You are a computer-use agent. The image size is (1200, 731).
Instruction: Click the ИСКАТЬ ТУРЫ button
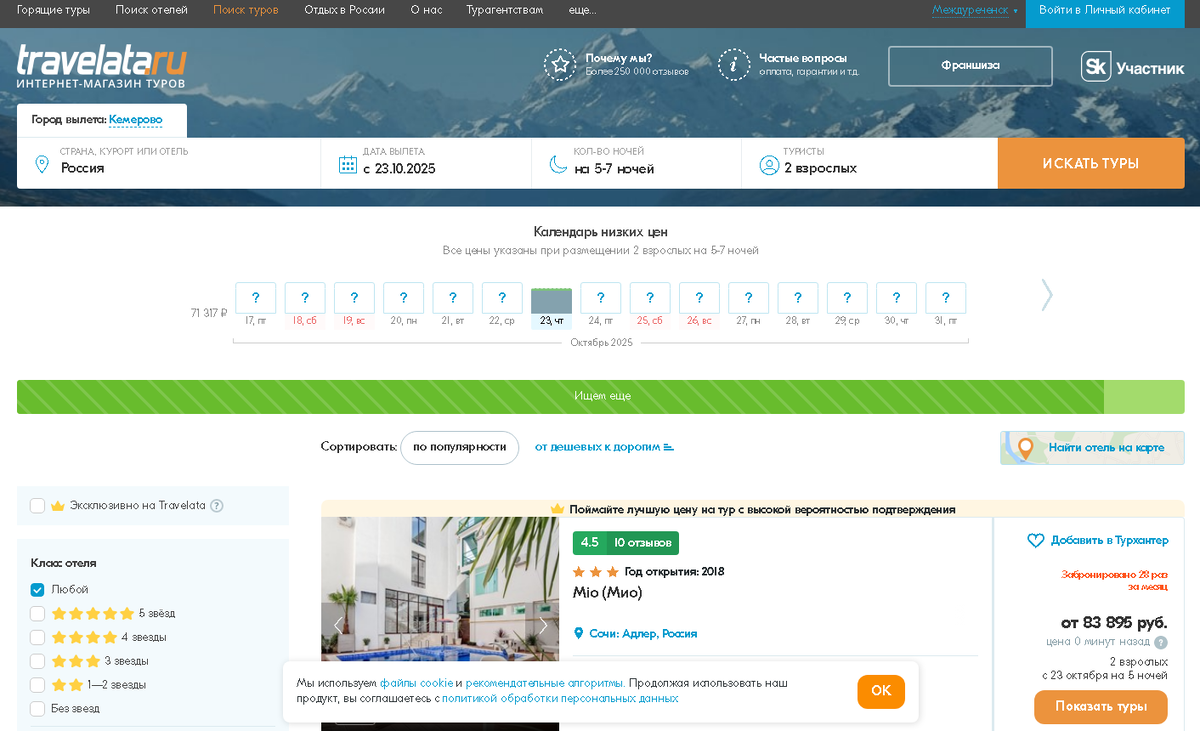pos(1091,163)
